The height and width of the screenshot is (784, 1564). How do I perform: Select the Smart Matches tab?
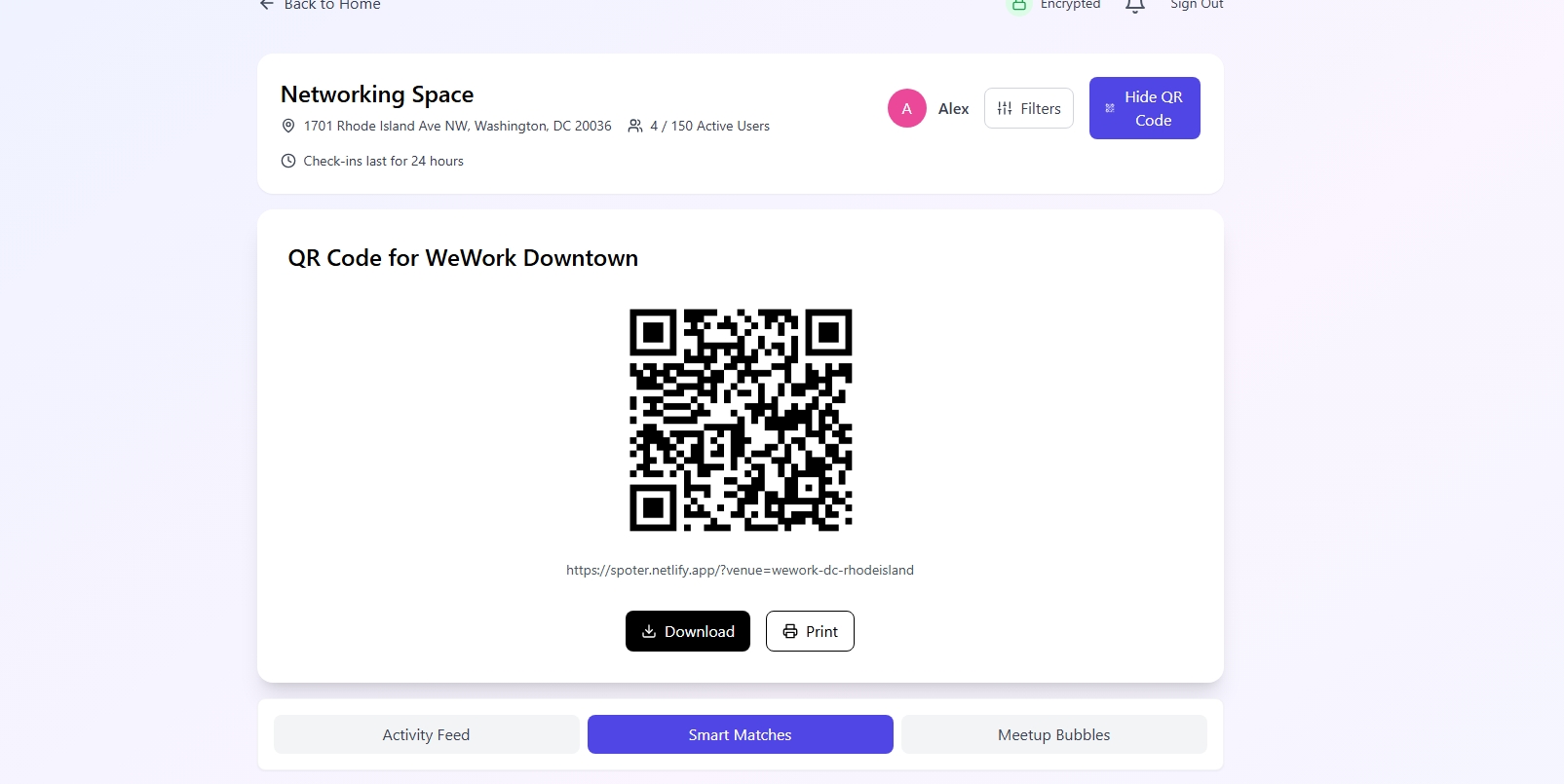tap(741, 734)
